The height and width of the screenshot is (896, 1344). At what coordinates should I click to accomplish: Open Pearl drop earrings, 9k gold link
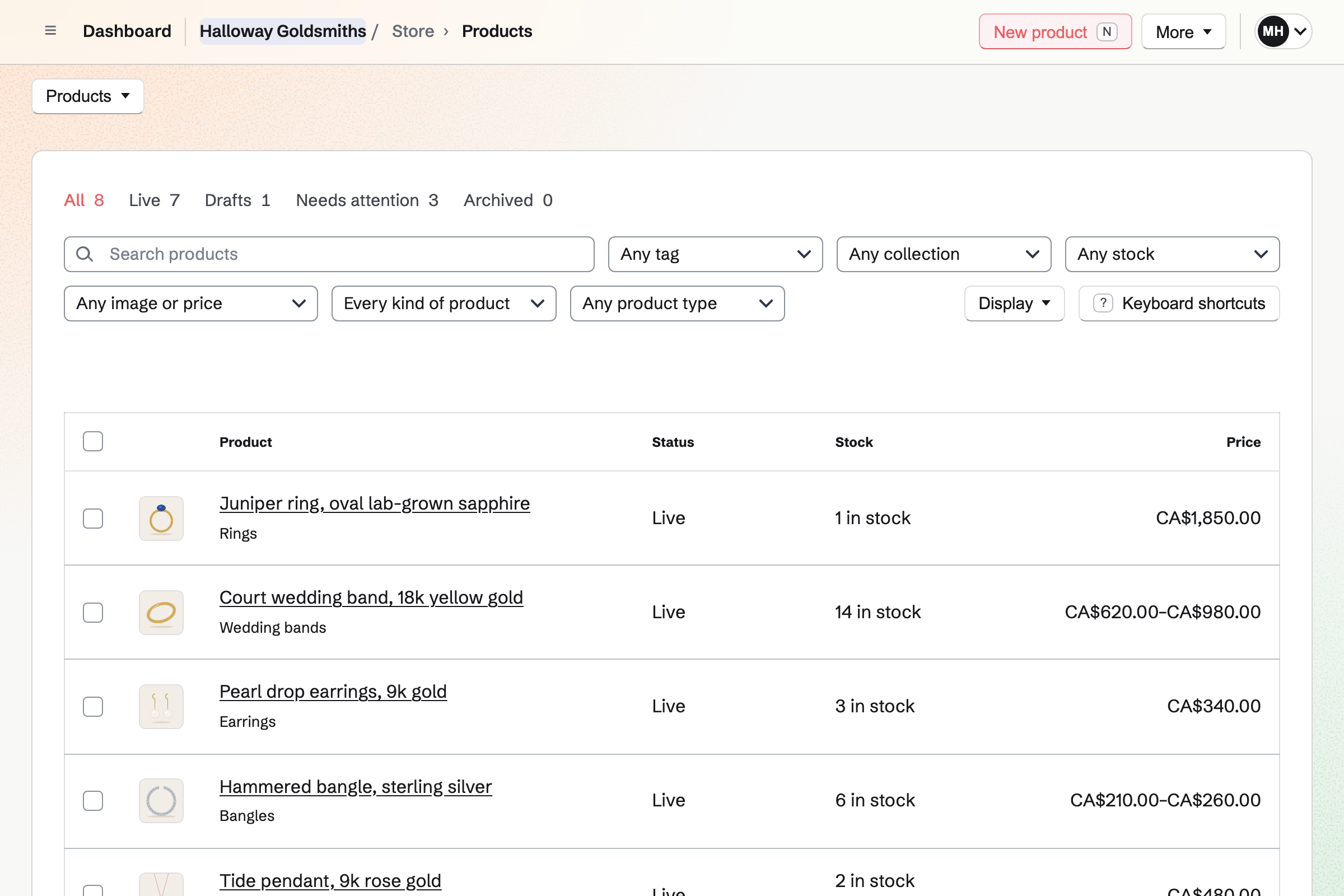point(333,692)
